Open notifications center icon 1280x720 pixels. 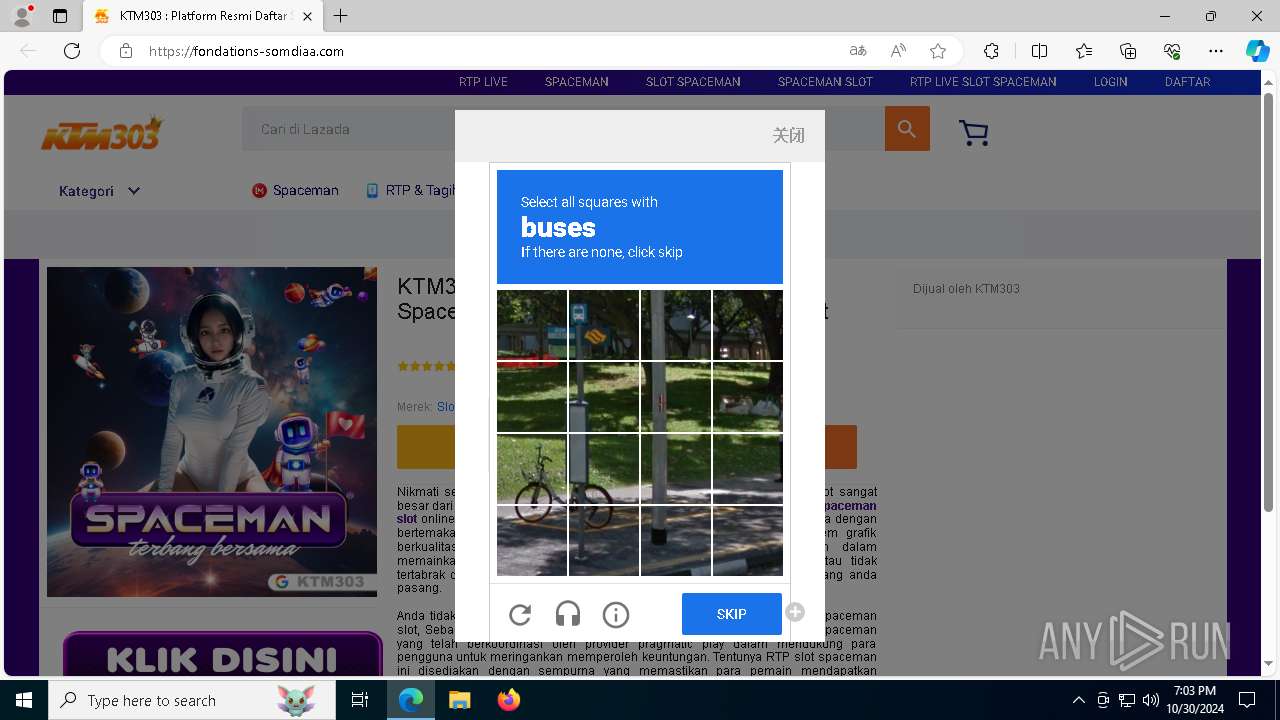1247,700
